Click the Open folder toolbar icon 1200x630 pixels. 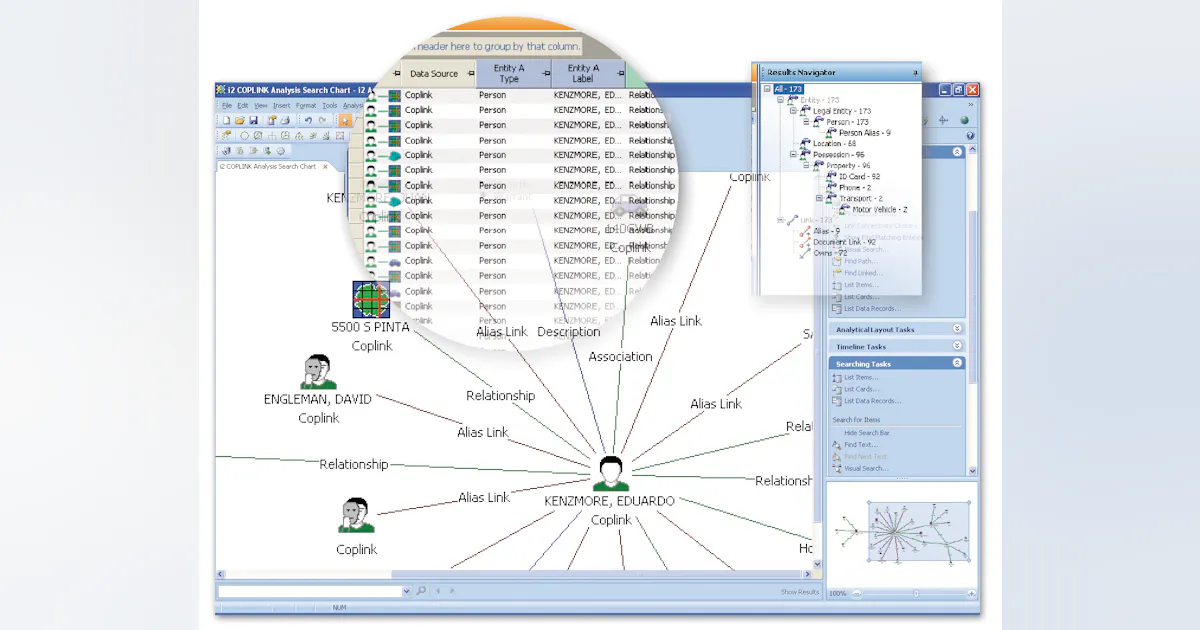click(x=240, y=120)
